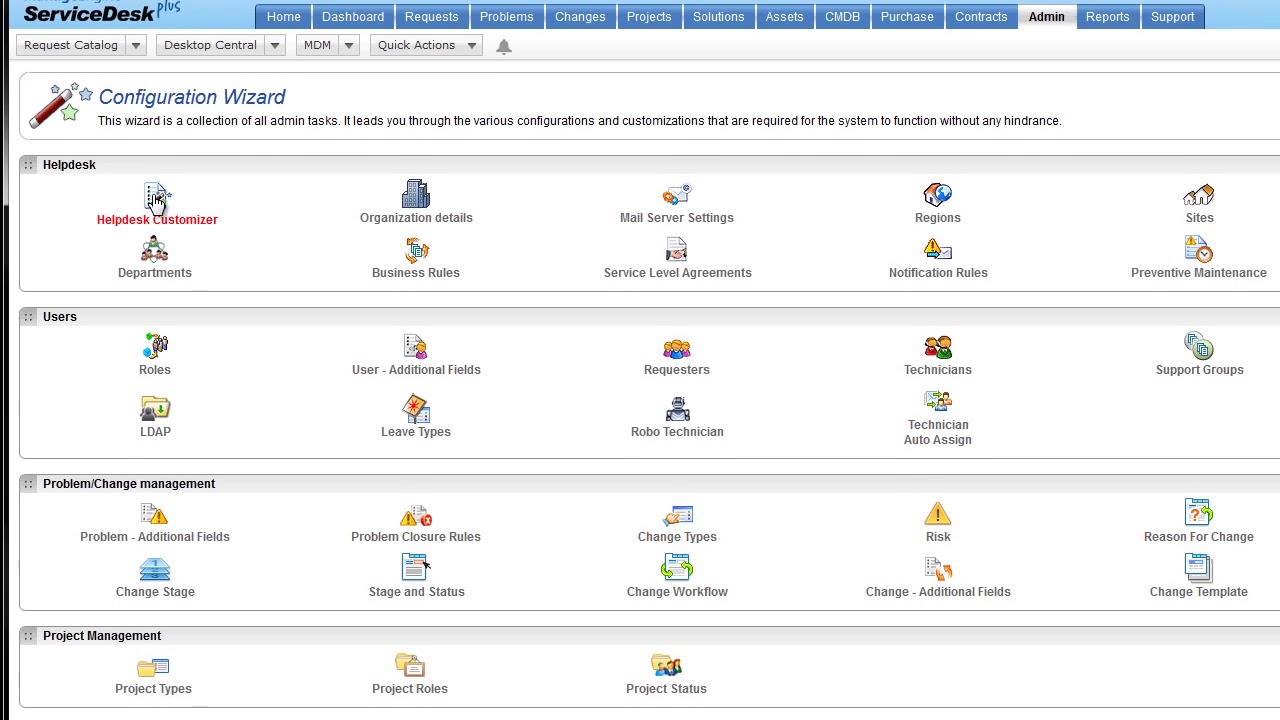
Task: Open the Problem Closure Rules icon
Action: click(416, 515)
